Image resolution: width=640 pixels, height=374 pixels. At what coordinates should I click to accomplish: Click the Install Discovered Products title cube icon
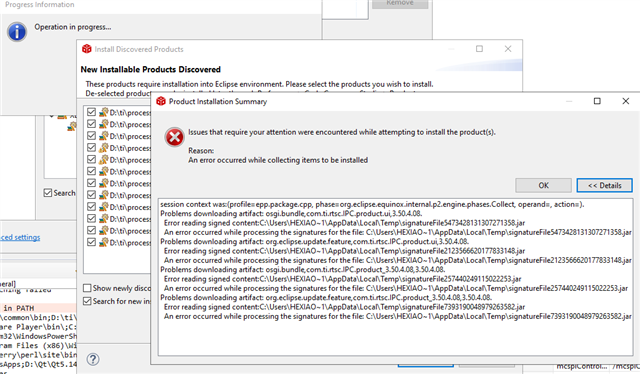click(x=87, y=49)
